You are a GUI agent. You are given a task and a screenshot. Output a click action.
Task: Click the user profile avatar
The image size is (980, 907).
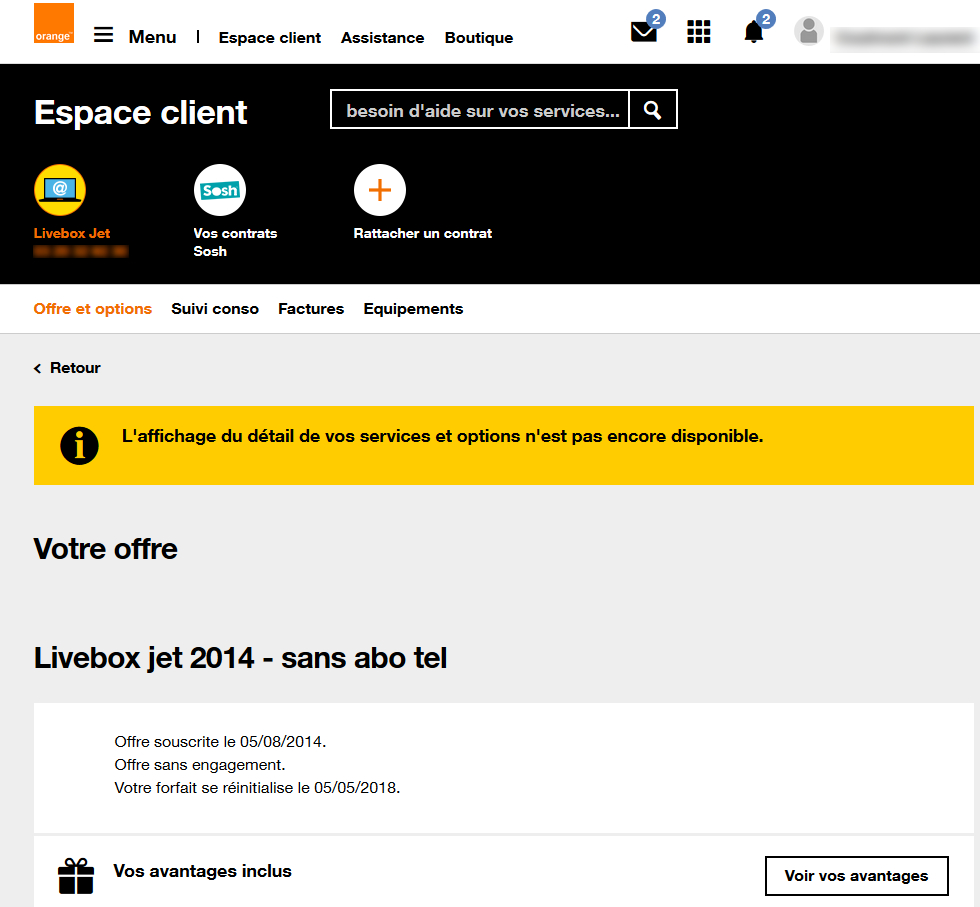[809, 31]
